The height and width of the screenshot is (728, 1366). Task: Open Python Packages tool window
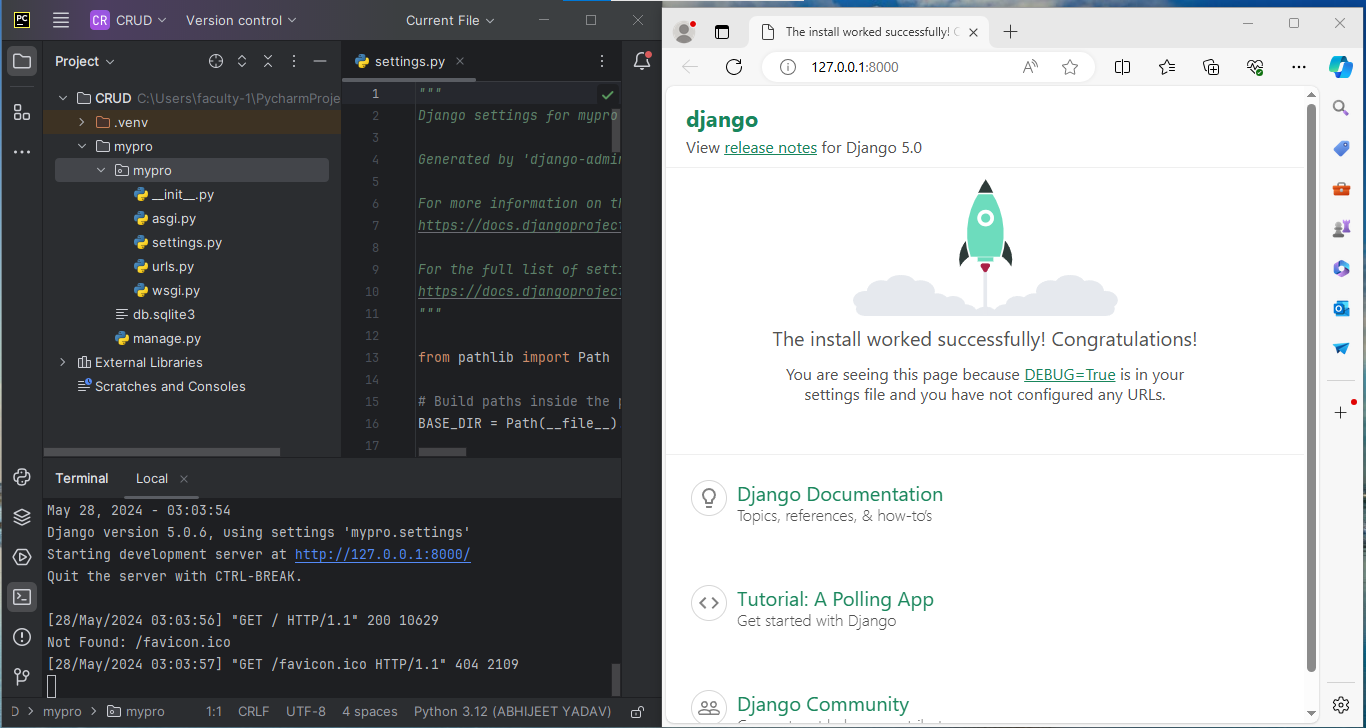point(21,477)
